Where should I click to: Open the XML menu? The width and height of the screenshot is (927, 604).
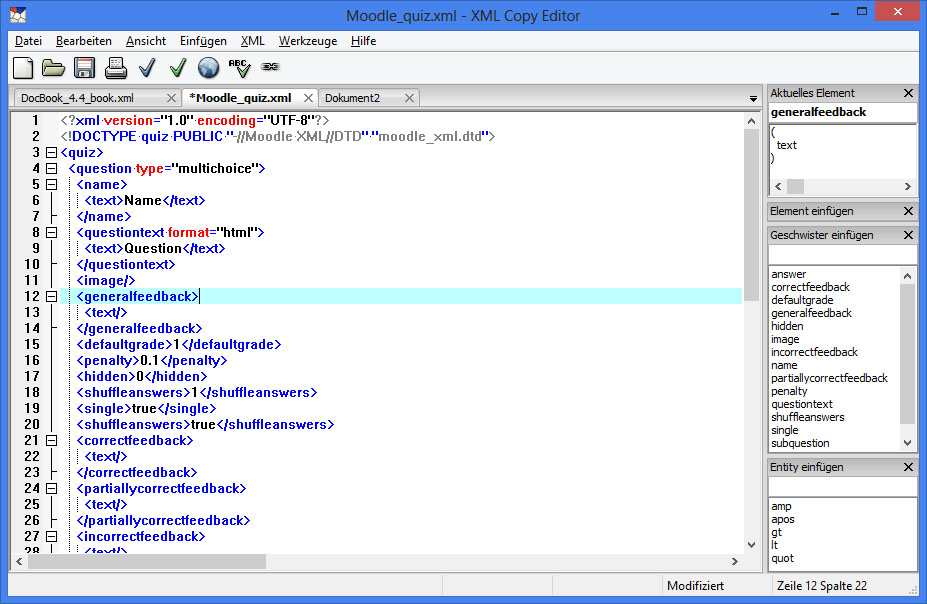252,41
